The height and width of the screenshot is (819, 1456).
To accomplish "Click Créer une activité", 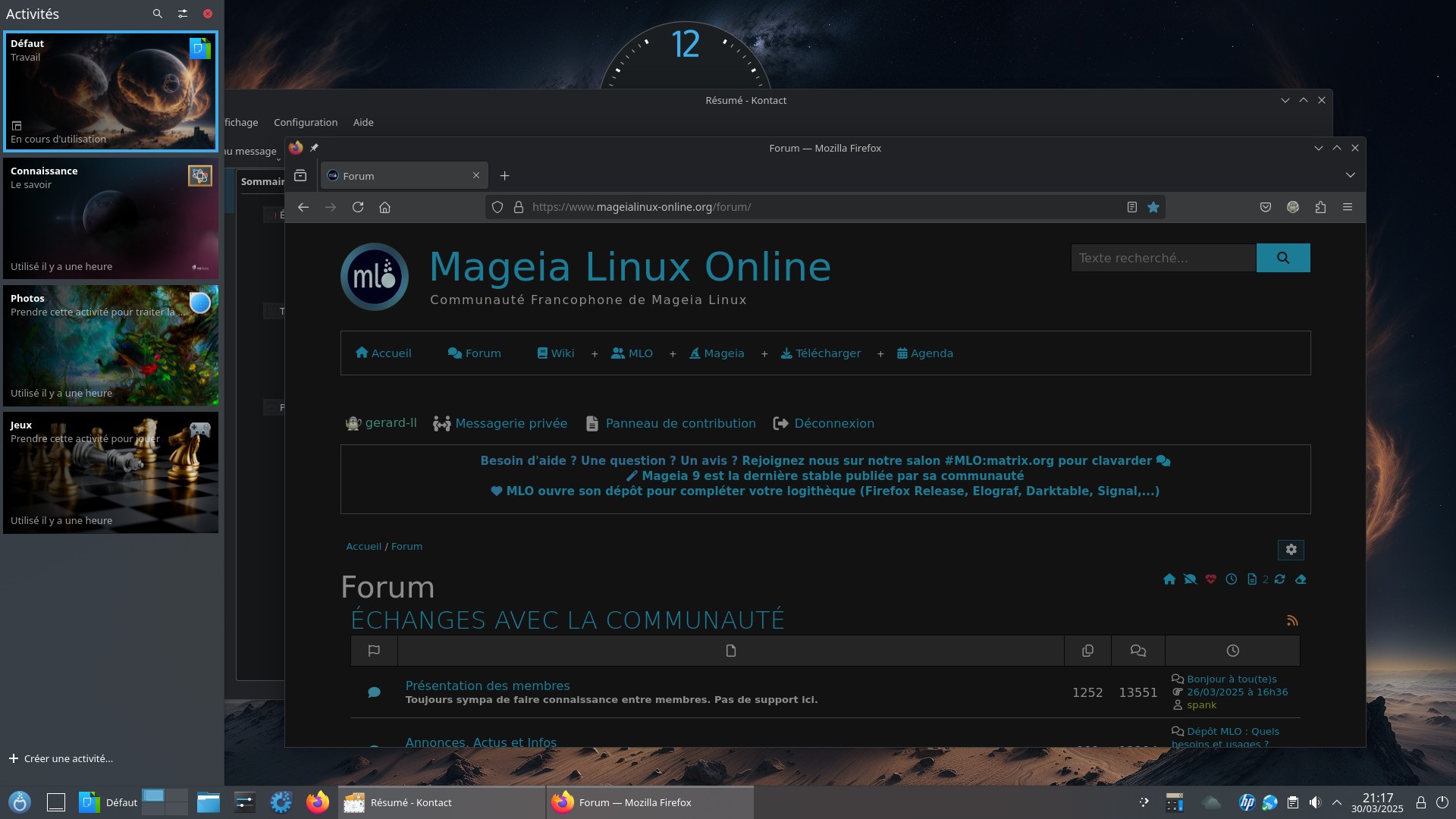I will [x=61, y=758].
